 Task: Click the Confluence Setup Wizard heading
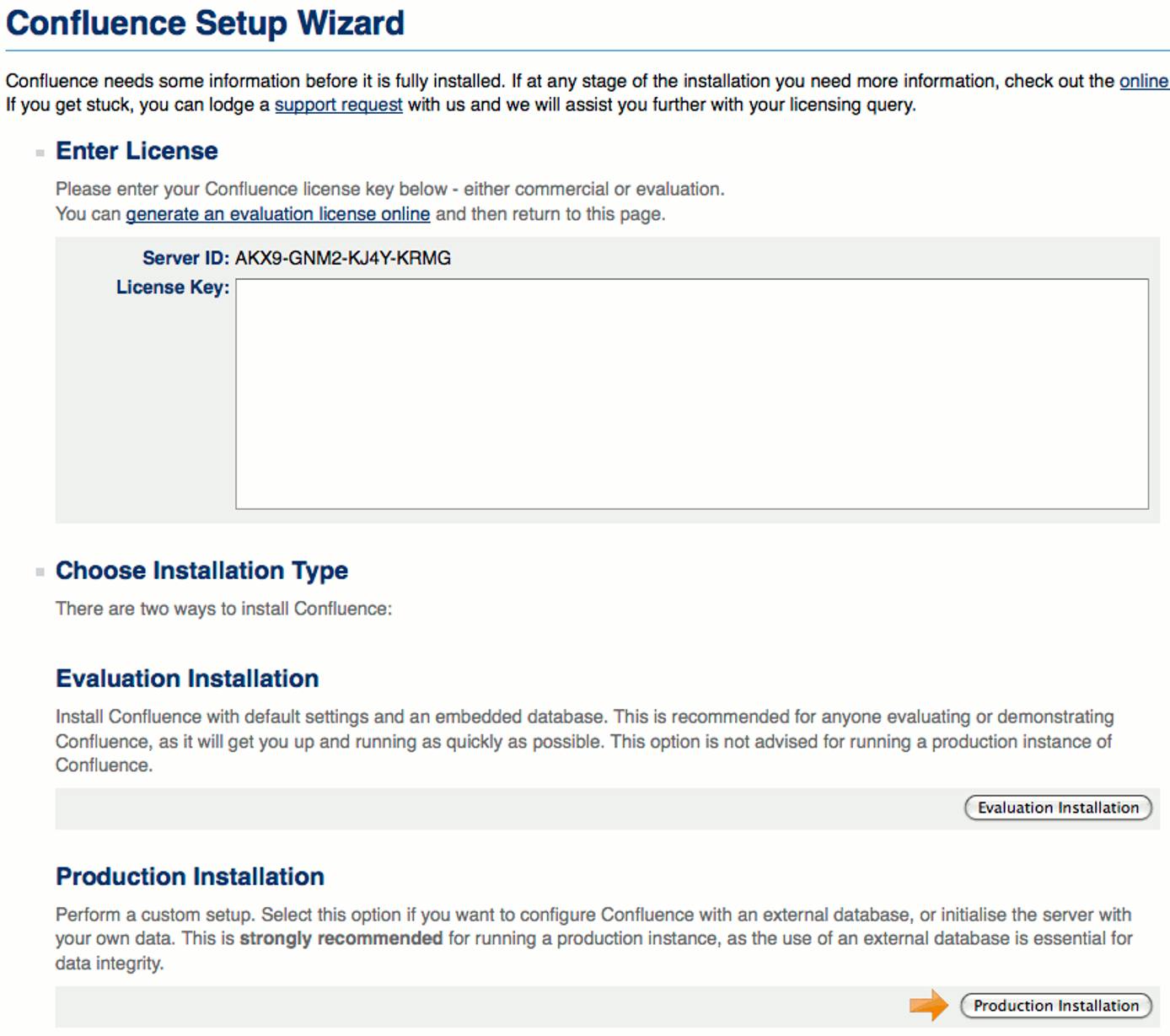click(x=205, y=23)
